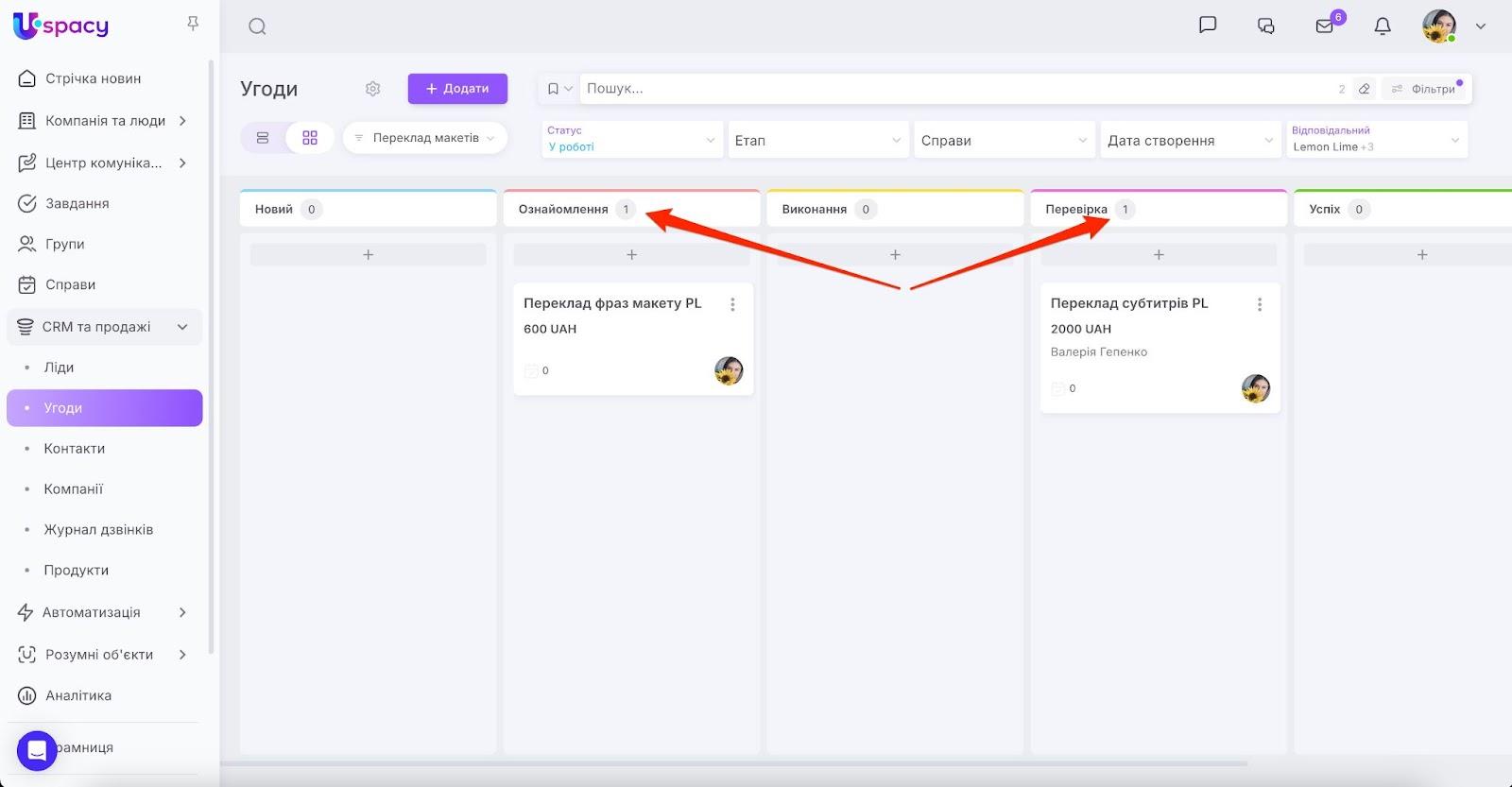Open the Переклад макетів funnel dropdown

tap(425, 138)
